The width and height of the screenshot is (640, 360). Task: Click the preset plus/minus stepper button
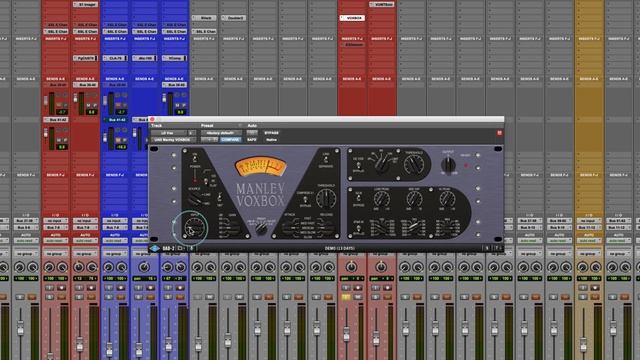[209, 140]
